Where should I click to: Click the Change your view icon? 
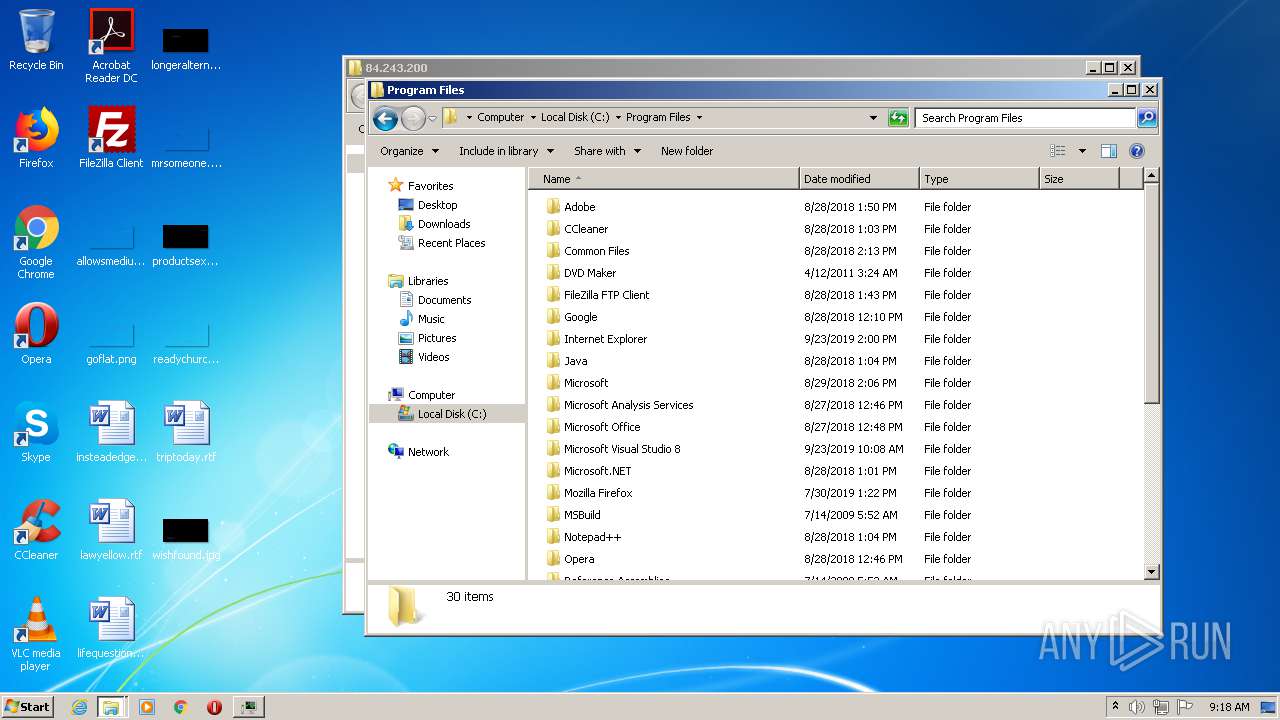(x=1058, y=151)
